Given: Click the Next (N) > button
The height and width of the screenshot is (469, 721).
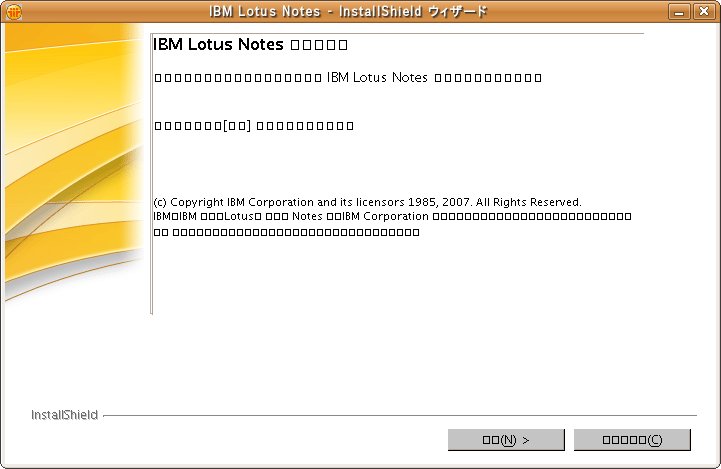Looking at the screenshot, I should [x=506, y=440].
